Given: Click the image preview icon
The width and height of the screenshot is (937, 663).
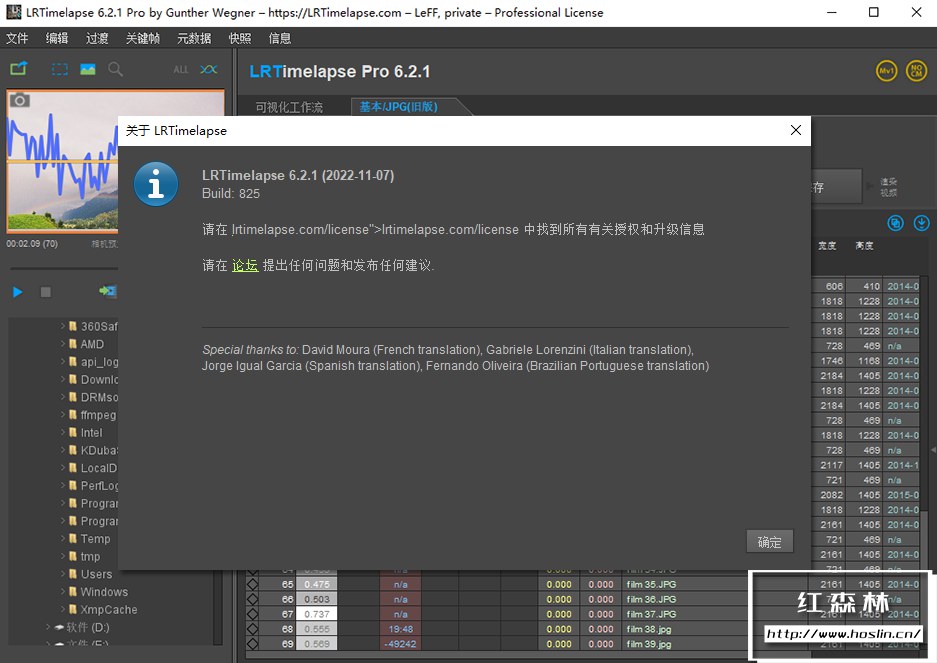Looking at the screenshot, I should (x=88, y=69).
